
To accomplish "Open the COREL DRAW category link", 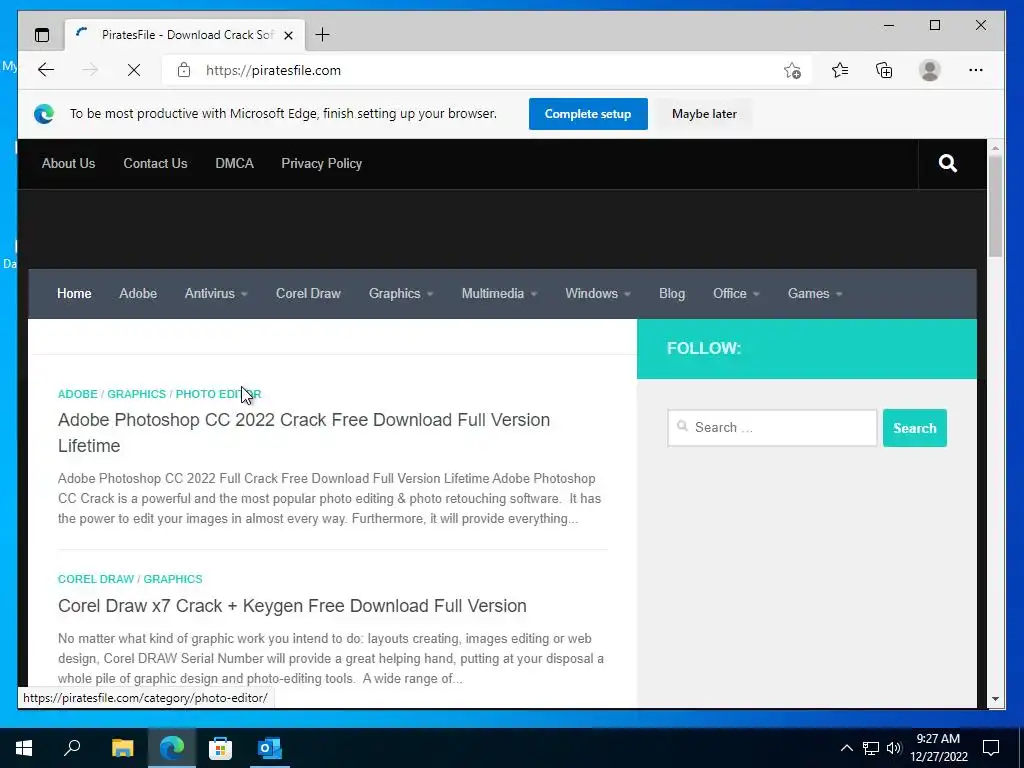I will coord(95,579).
